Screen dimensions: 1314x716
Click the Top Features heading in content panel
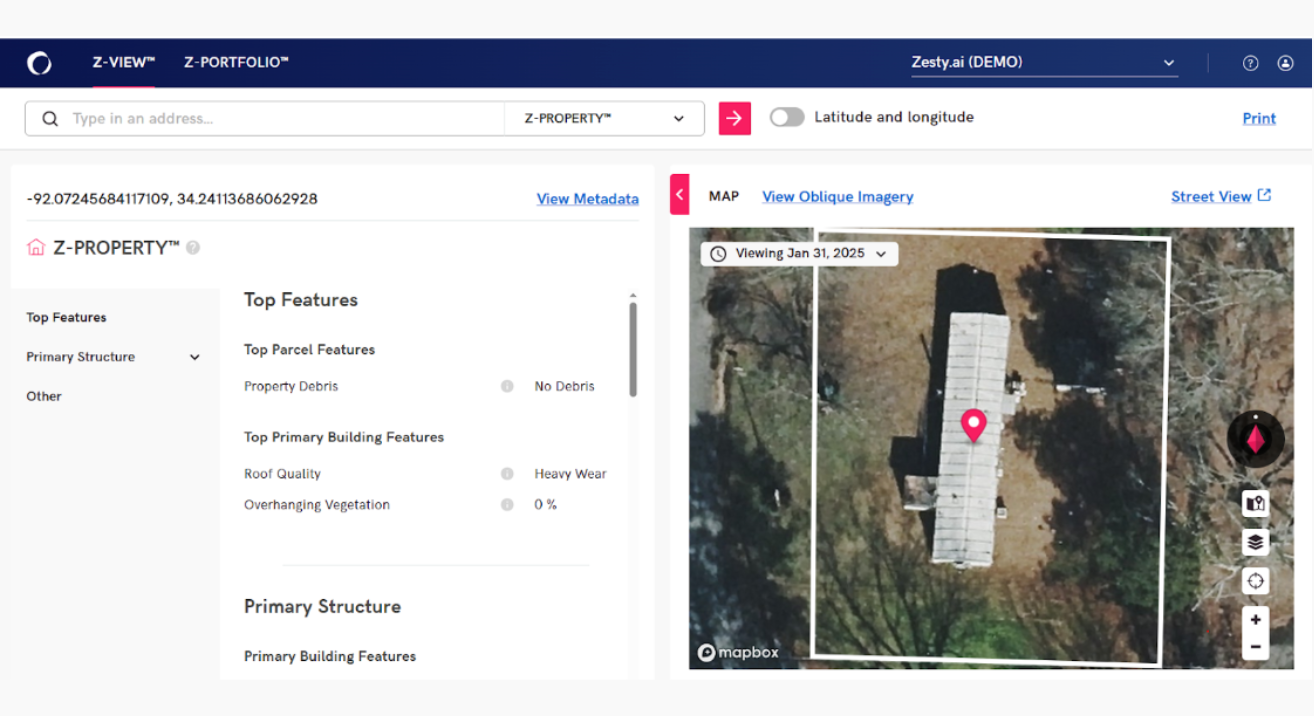tap(301, 299)
